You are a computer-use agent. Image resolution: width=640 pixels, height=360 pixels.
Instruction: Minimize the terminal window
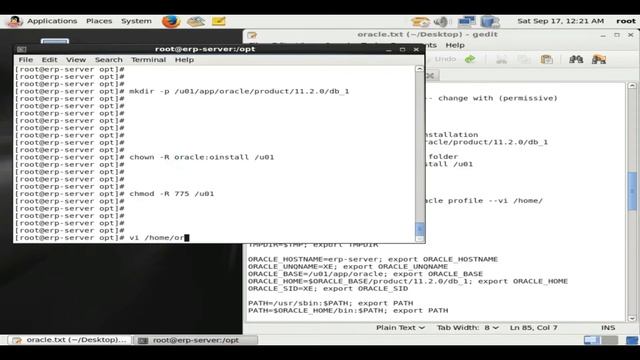tap(389, 49)
